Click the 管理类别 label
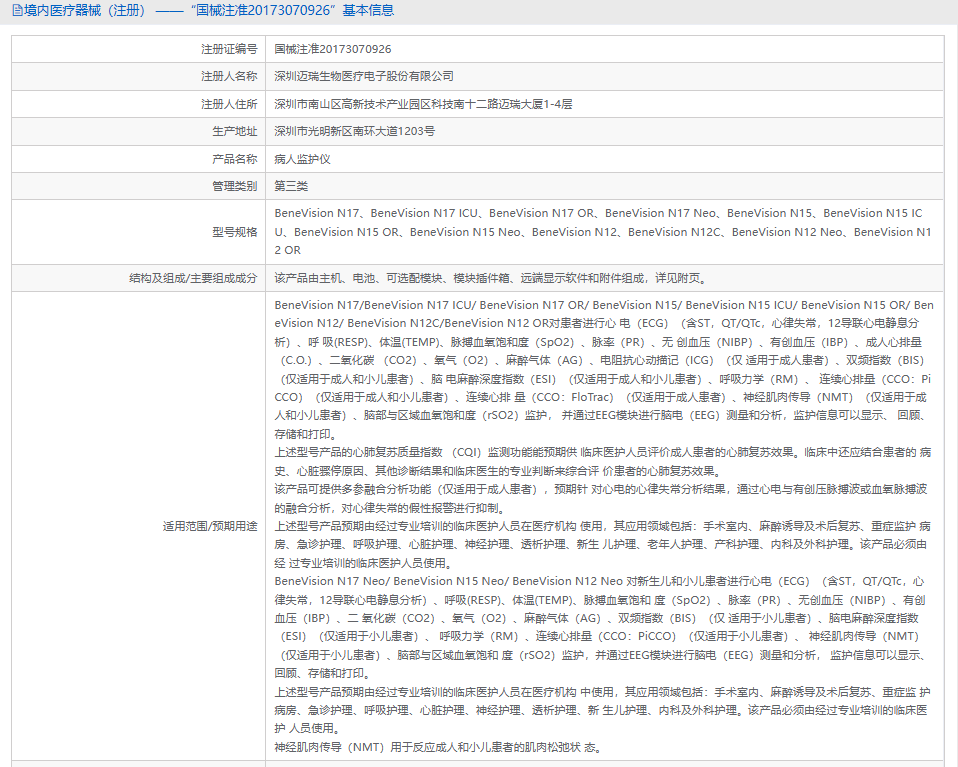Image resolution: width=958 pixels, height=767 pixels. click(x=235, y=186)
